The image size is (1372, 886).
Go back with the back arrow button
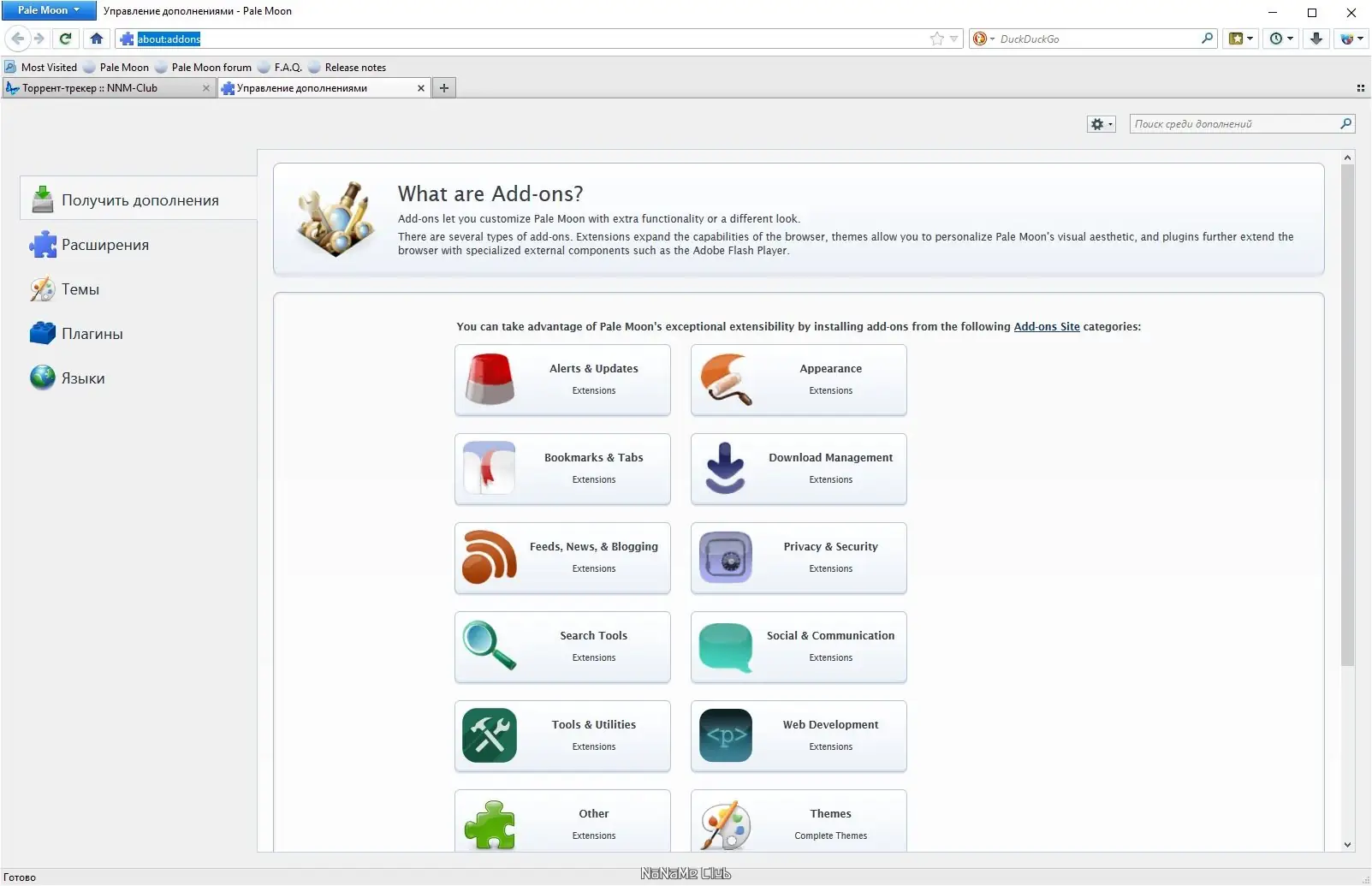coord(17,39)
